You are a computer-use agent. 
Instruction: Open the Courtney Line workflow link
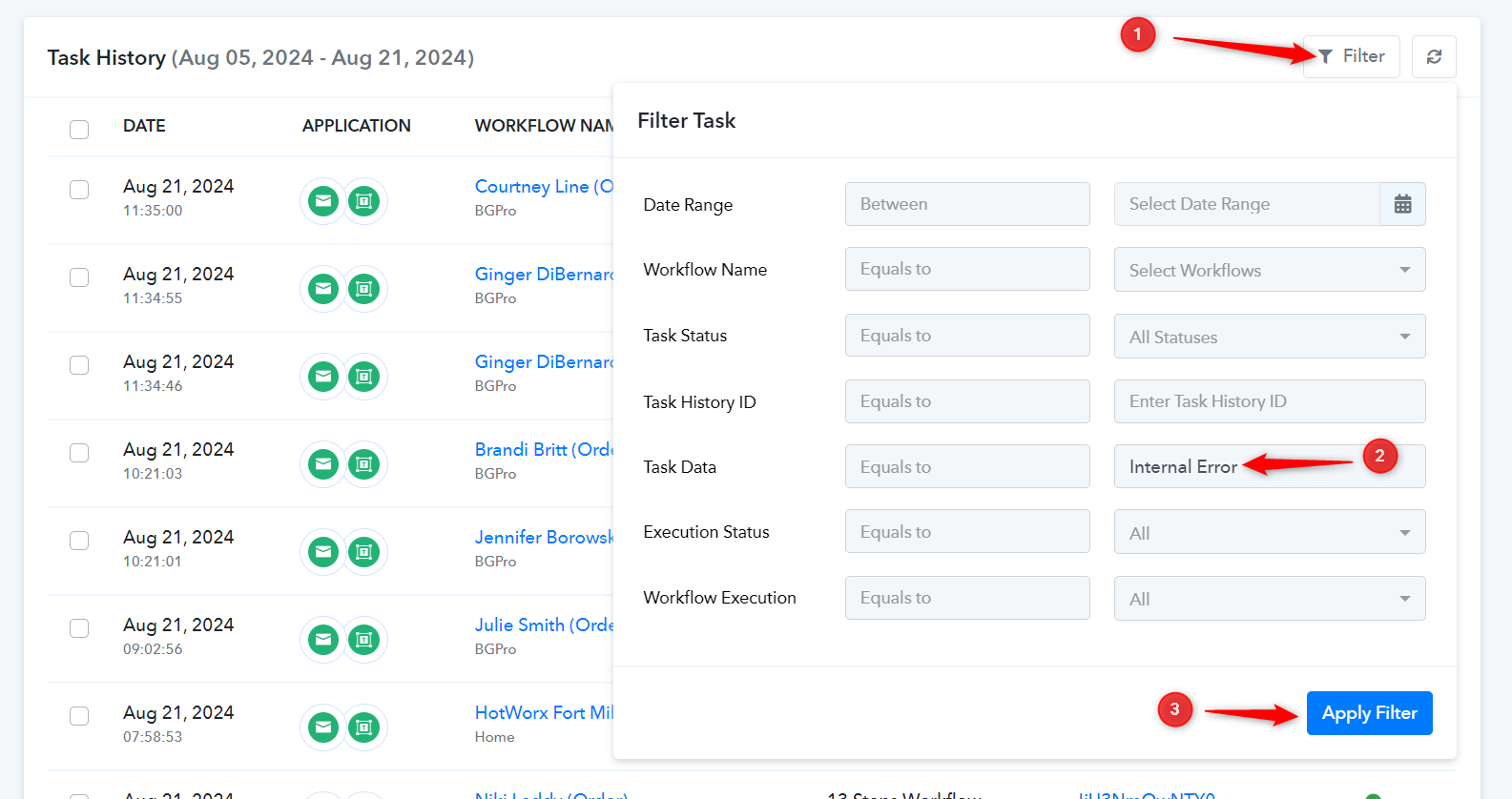pyautogui.click(x=544, y=187)
